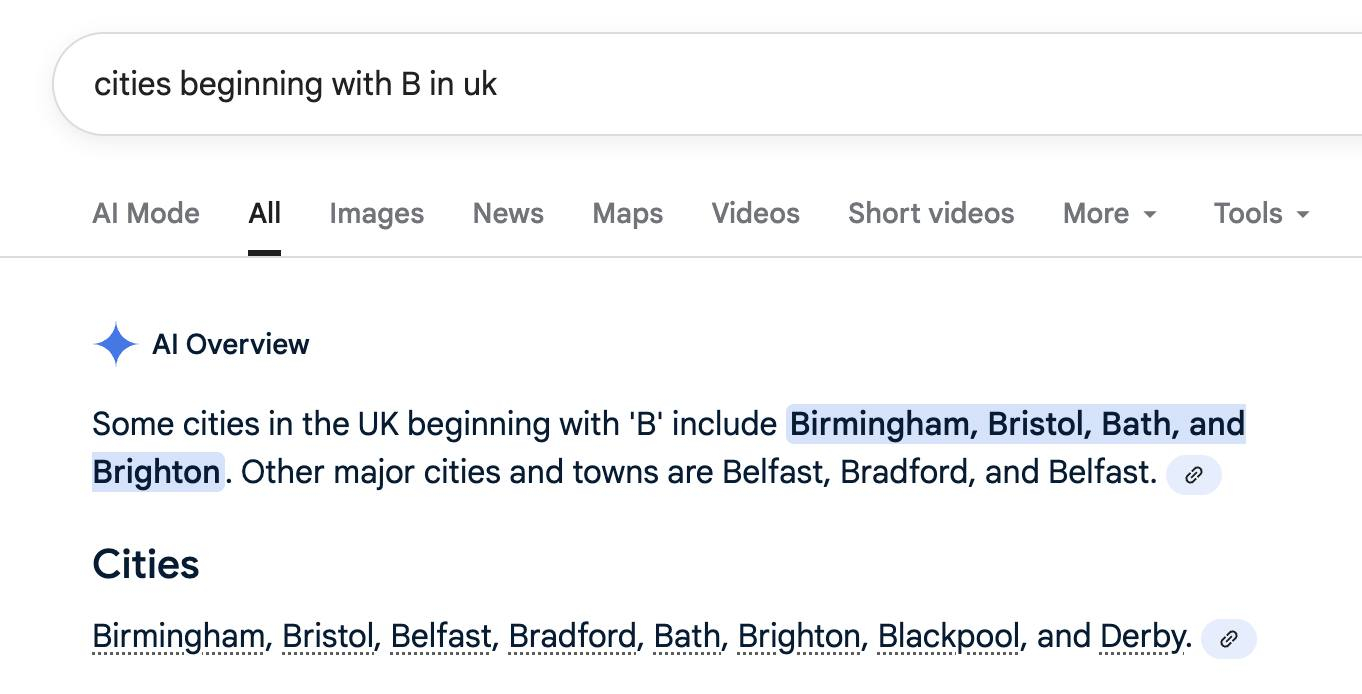1362x694 pixels.
Task: Open the Tools dropdown
Action: (1260, 213)
